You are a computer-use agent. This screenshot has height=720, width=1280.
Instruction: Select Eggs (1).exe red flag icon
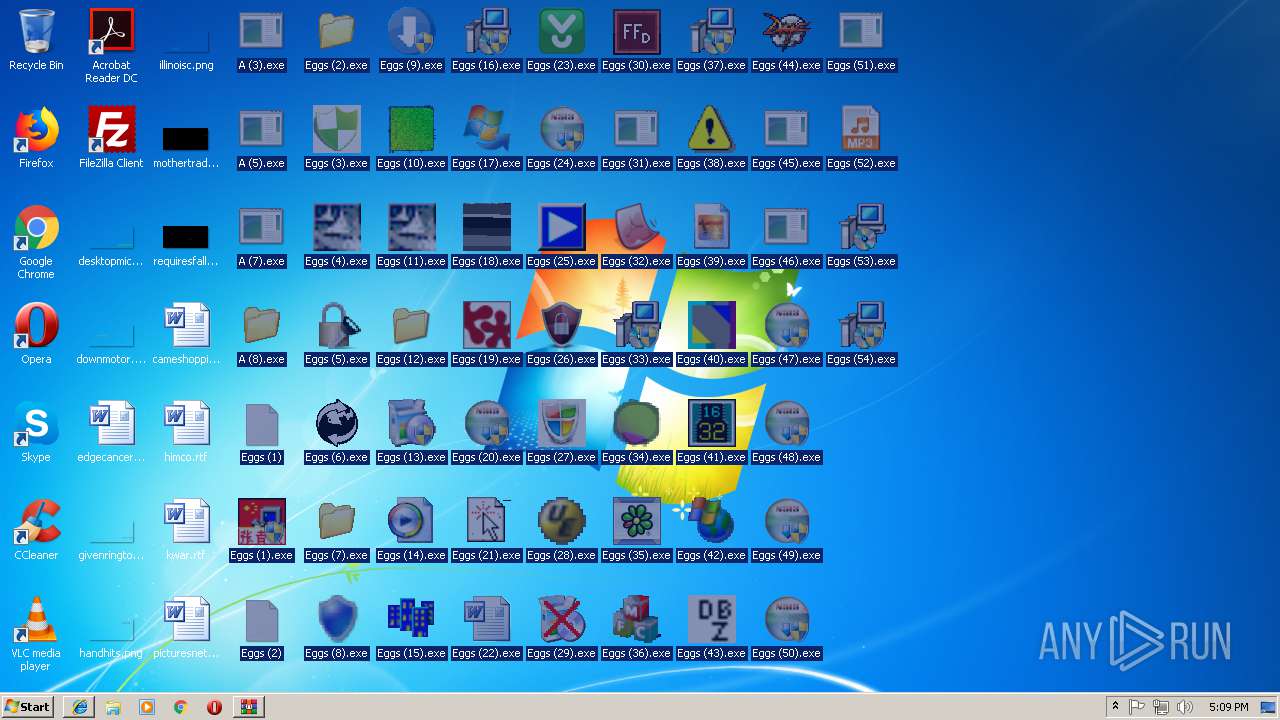pos(261,522)
